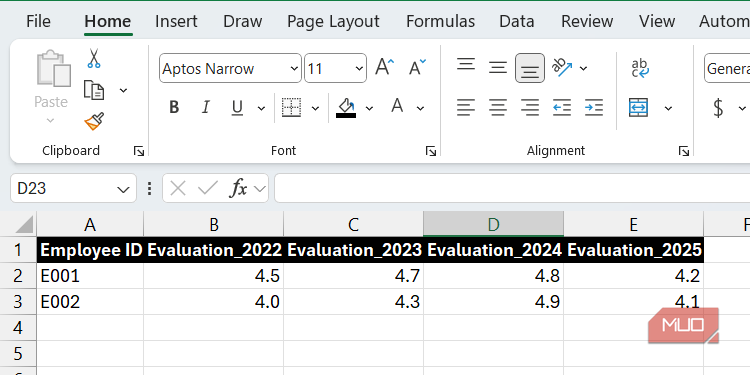
Task: Apply Accounting dollar format
Action: point(718,108)
